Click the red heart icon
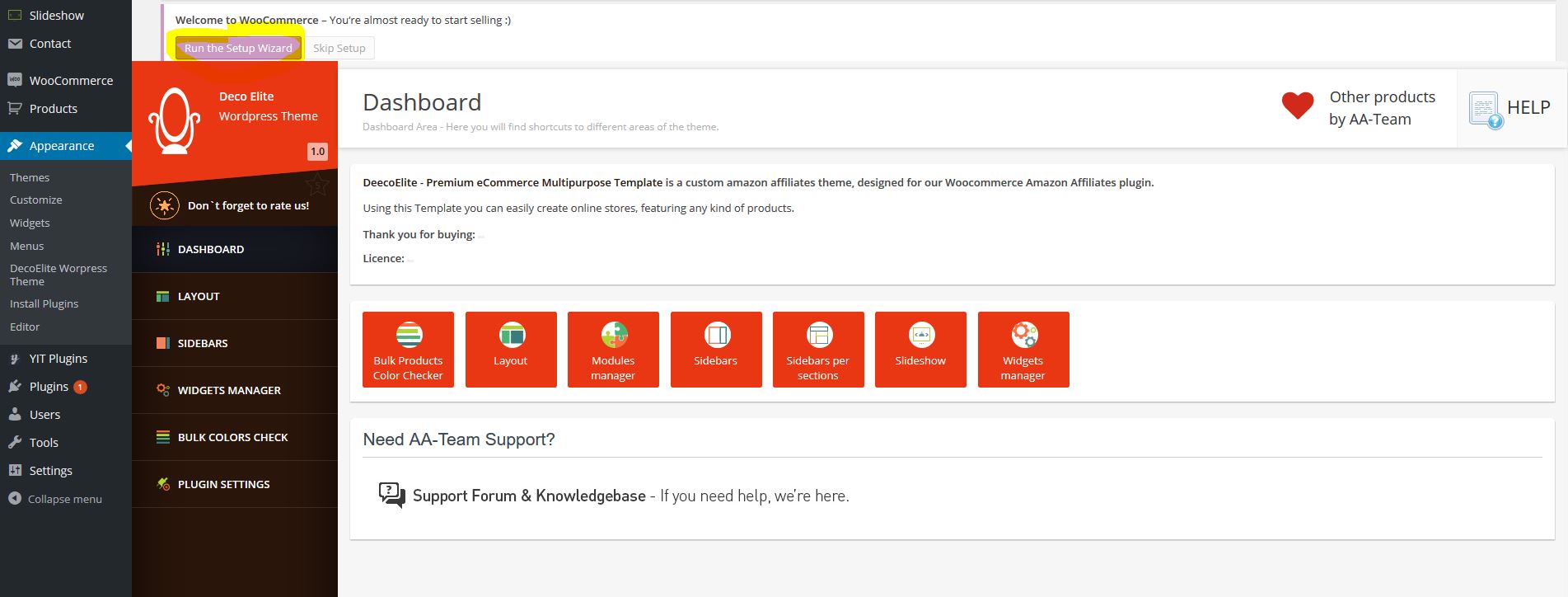Screen dimensions: 1568x597 [x=1298, y=106]
